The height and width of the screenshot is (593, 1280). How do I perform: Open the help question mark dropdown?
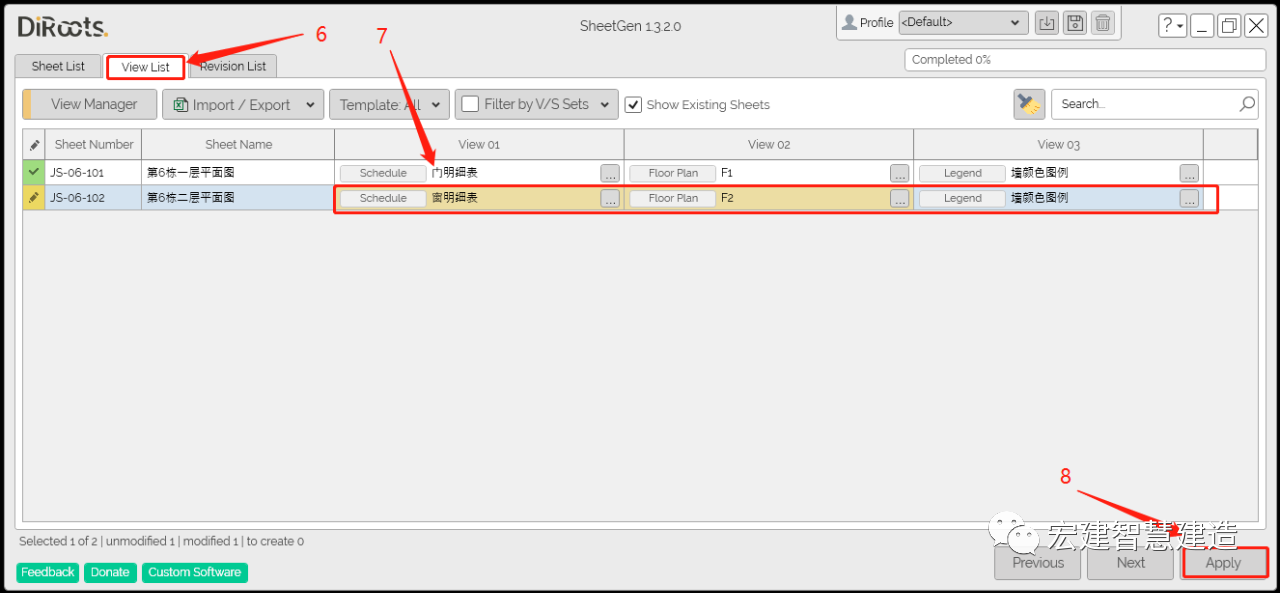1172,26
